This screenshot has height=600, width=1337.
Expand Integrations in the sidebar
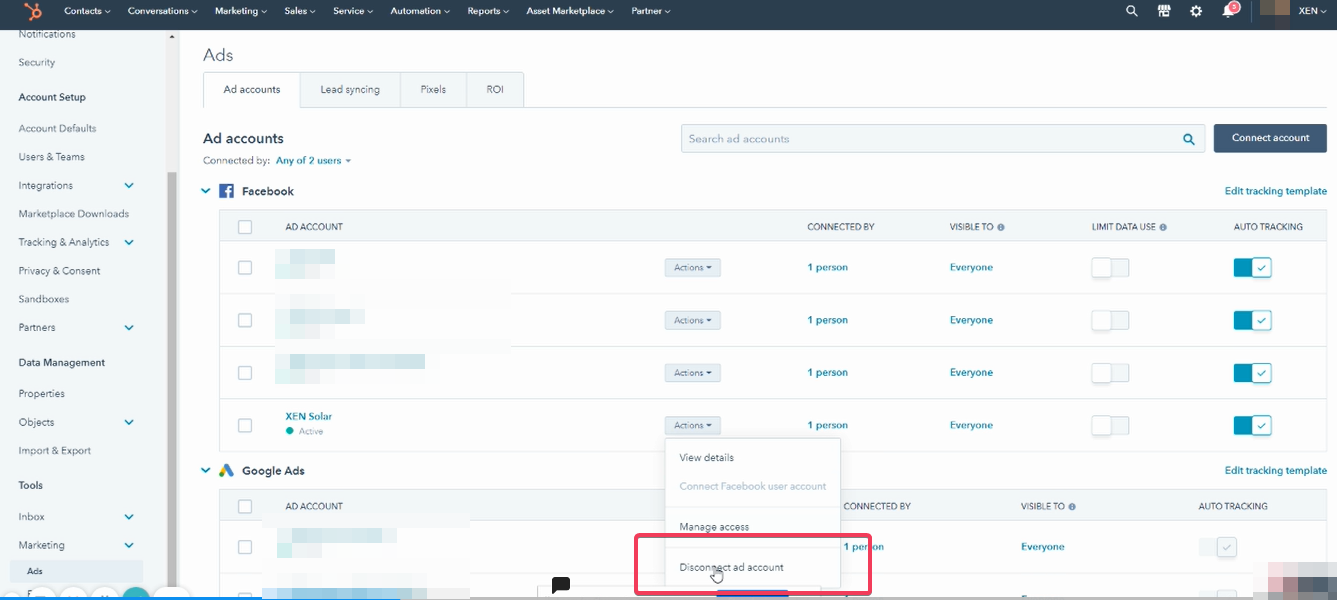[x=129, y=185]
